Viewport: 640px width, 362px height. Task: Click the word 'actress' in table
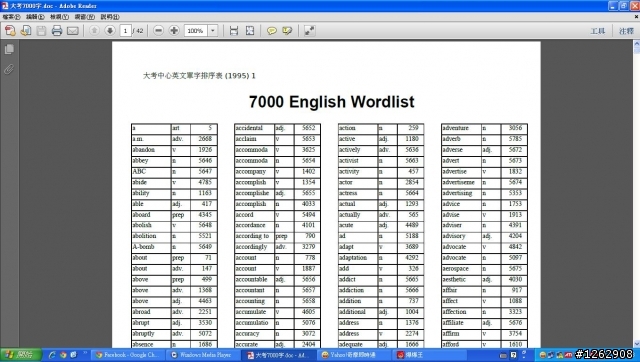[348, 193]
